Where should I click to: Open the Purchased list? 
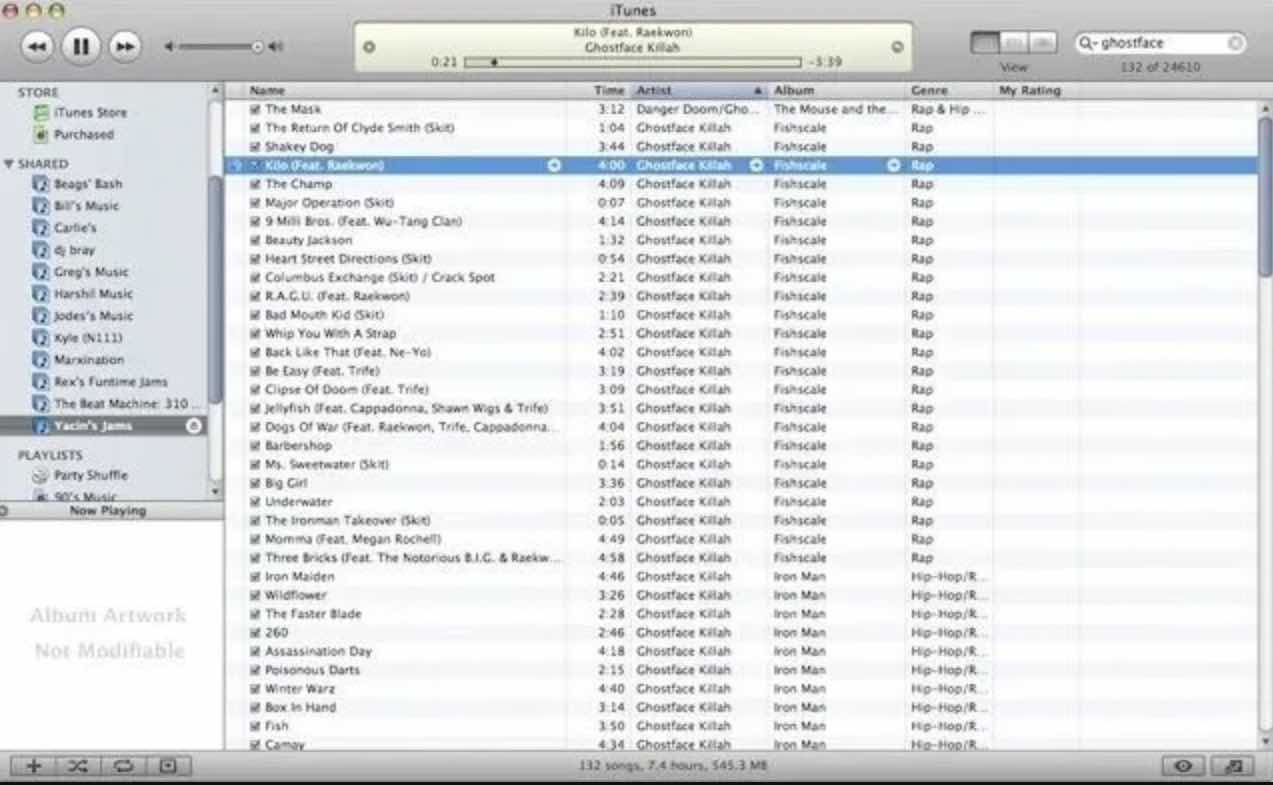[74, 135]
